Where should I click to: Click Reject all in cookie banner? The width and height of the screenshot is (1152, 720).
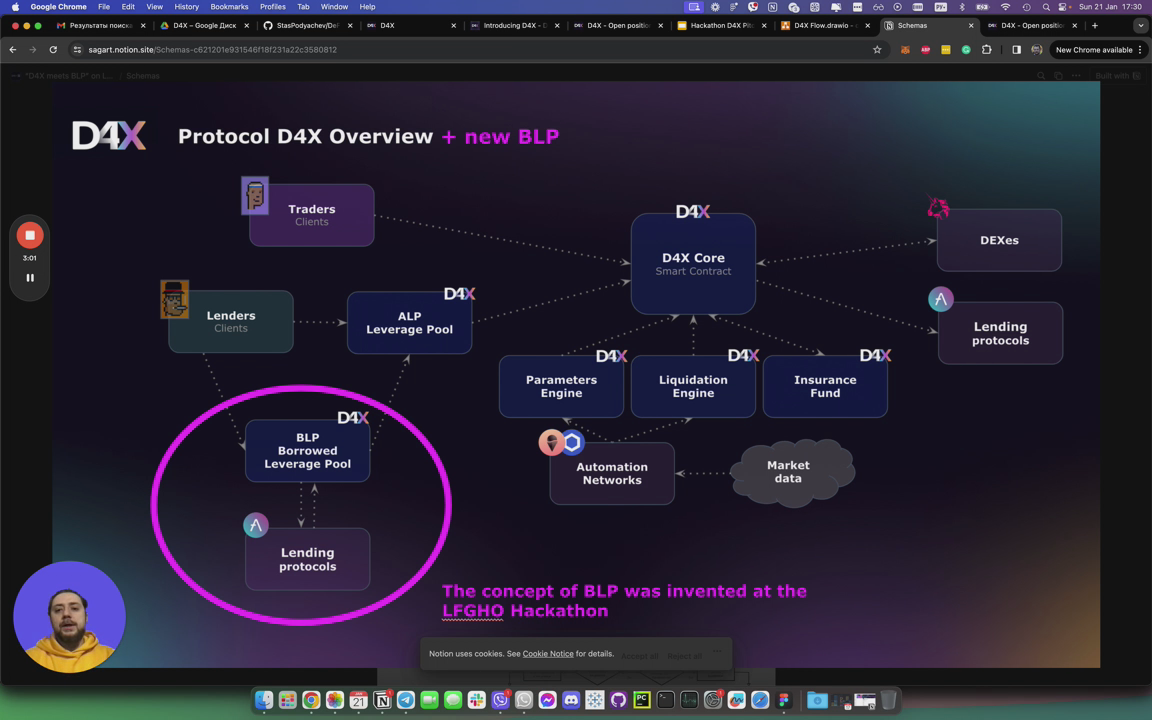685,656
